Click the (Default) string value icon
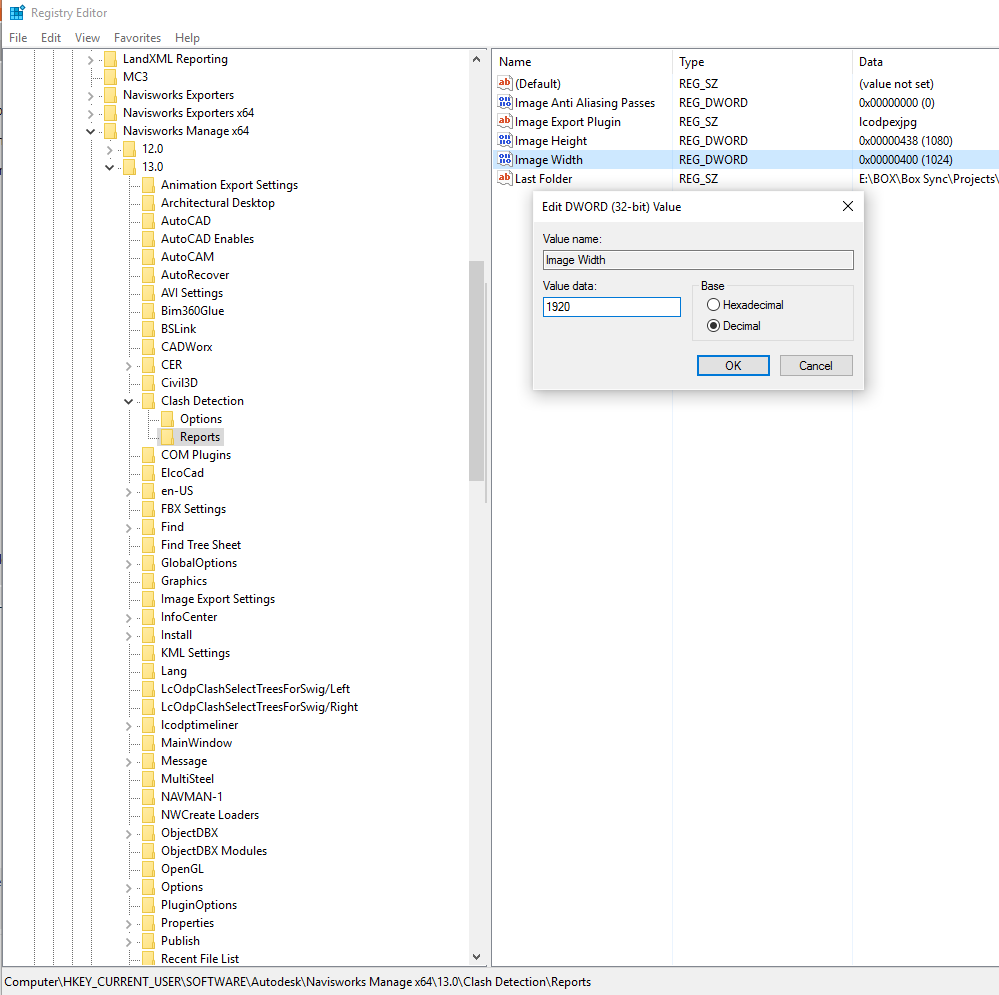The image size is (999, 995). click(x=505, y=83)
